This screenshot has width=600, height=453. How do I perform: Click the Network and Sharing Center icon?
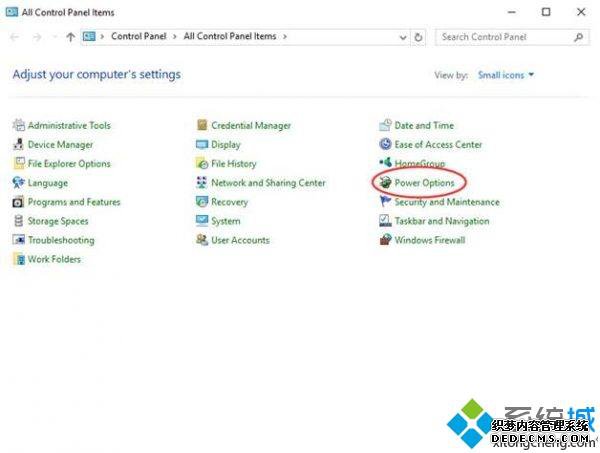click(x=202, y=183)
